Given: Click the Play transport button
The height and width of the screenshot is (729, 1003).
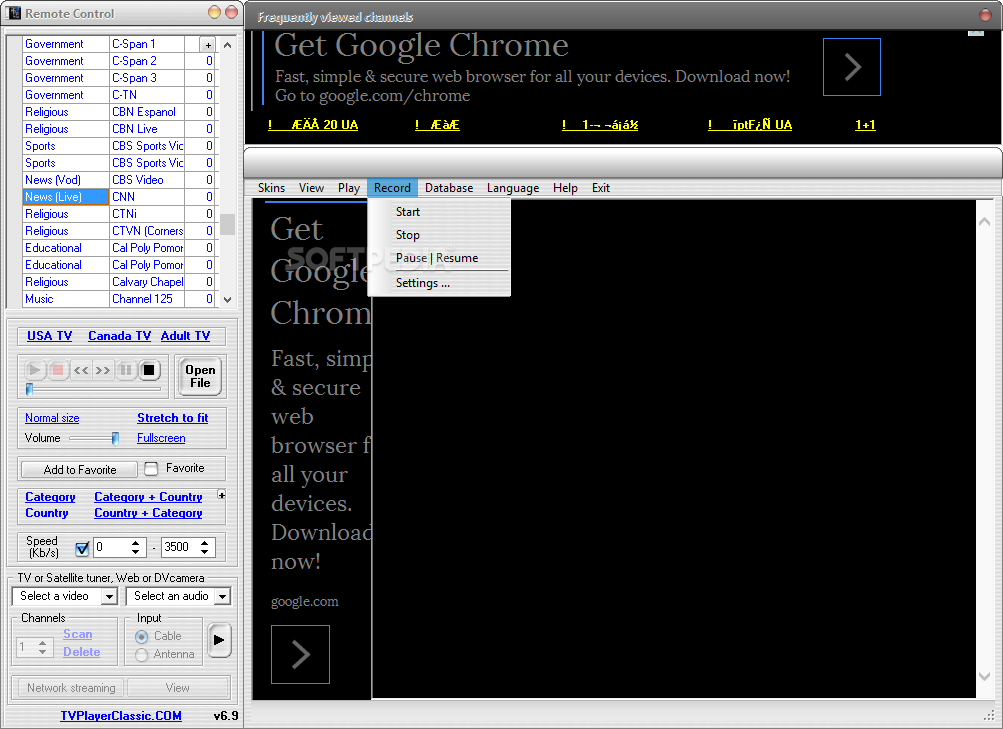Looking at the screenshot, I should 35,370.
